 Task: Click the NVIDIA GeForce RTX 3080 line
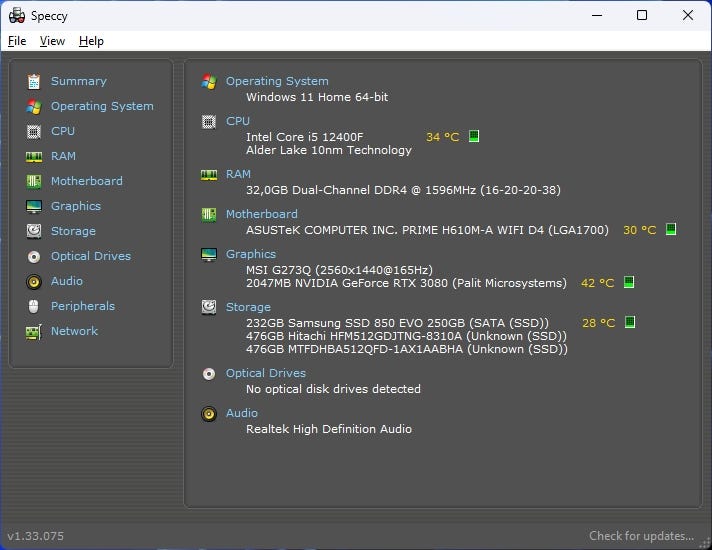406,283
